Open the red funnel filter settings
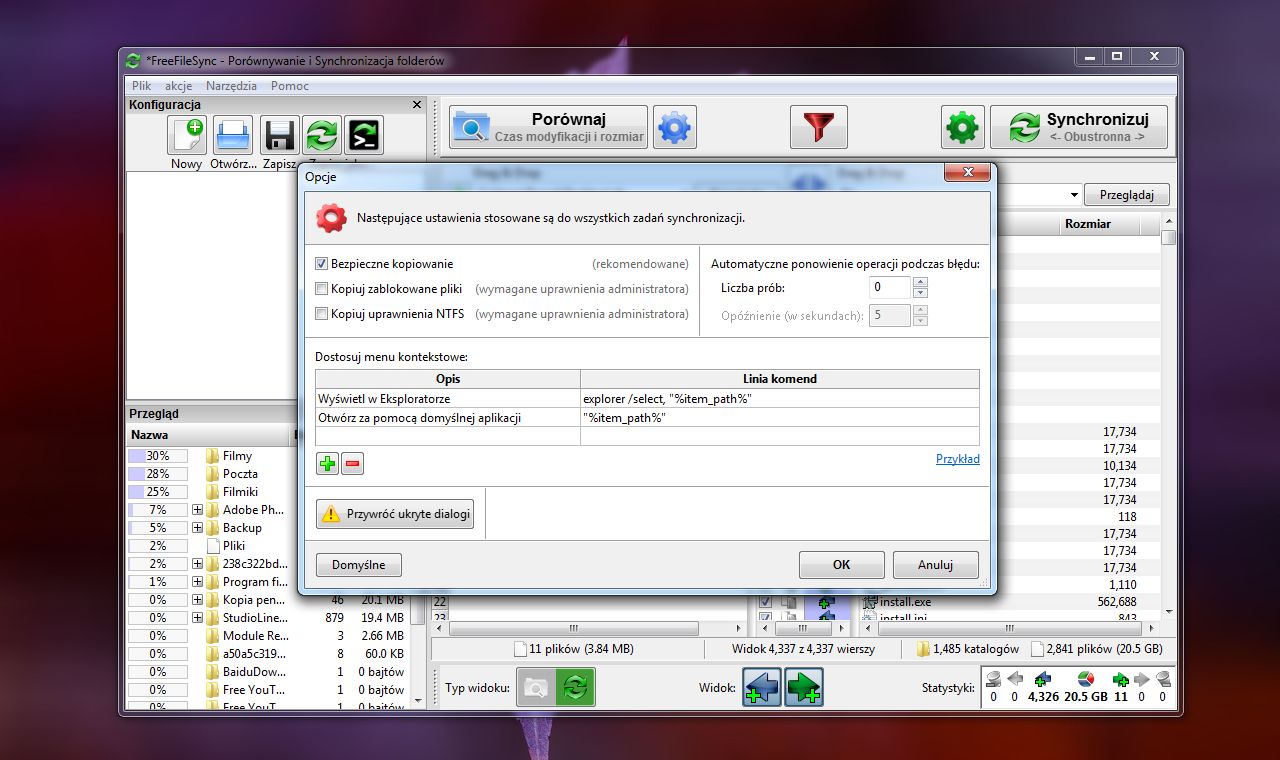 pos(818,127)
